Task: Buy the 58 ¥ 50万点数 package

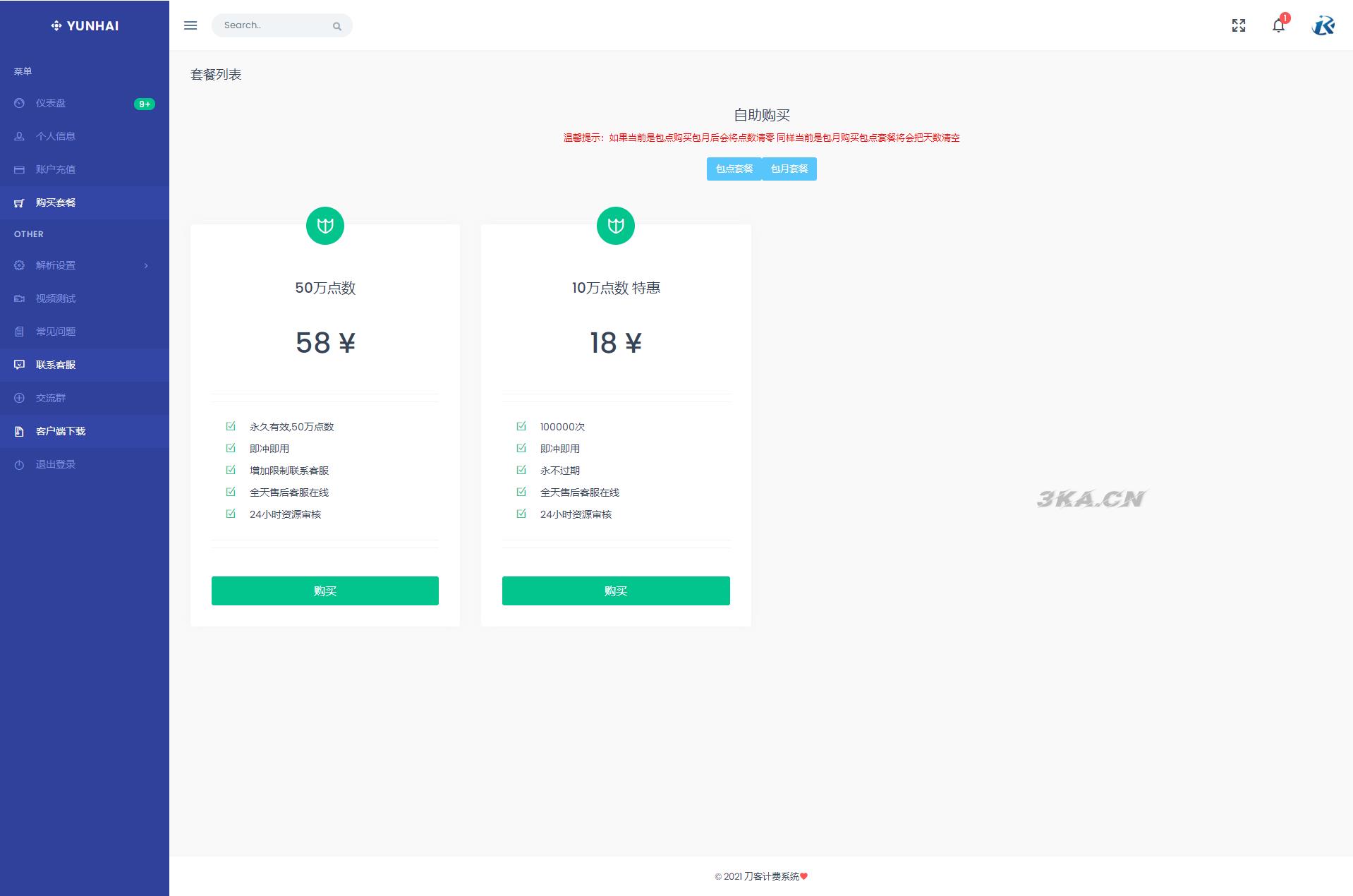Action: coord(325,591)
